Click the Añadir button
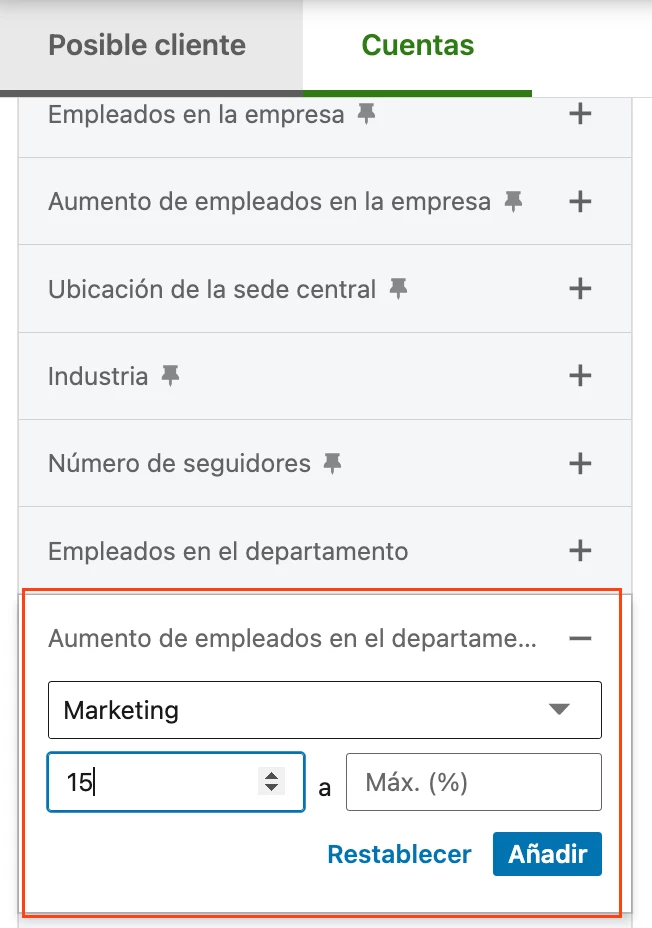Viewport: 652px width, 928px height. pyautogui.click(x=547, y=855)
